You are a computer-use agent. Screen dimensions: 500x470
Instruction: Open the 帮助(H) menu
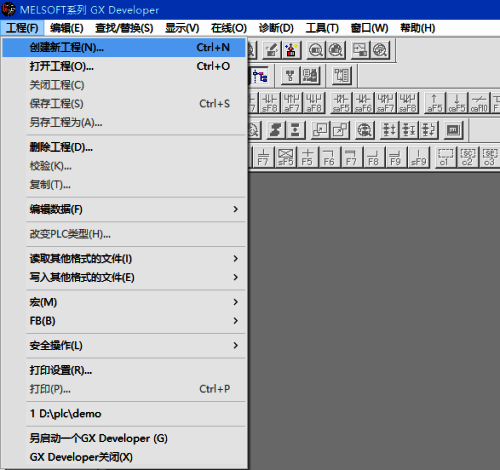tap(418, 28)
